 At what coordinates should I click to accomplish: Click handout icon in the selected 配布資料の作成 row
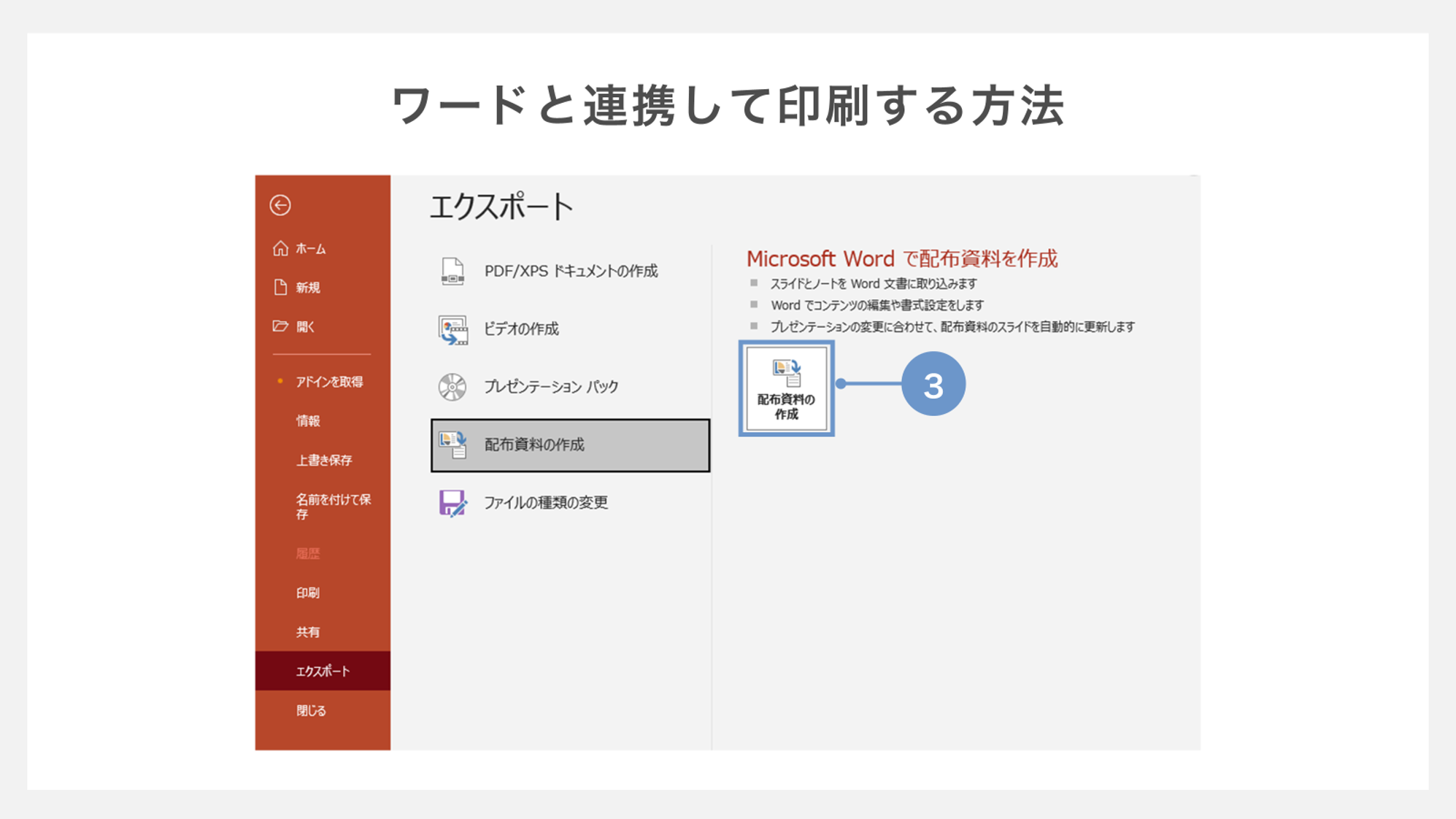pos(452,445)
